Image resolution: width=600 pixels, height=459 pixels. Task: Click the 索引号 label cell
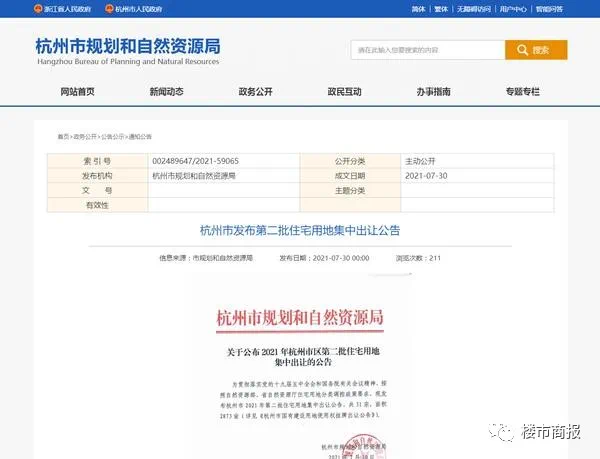(98, 161)
